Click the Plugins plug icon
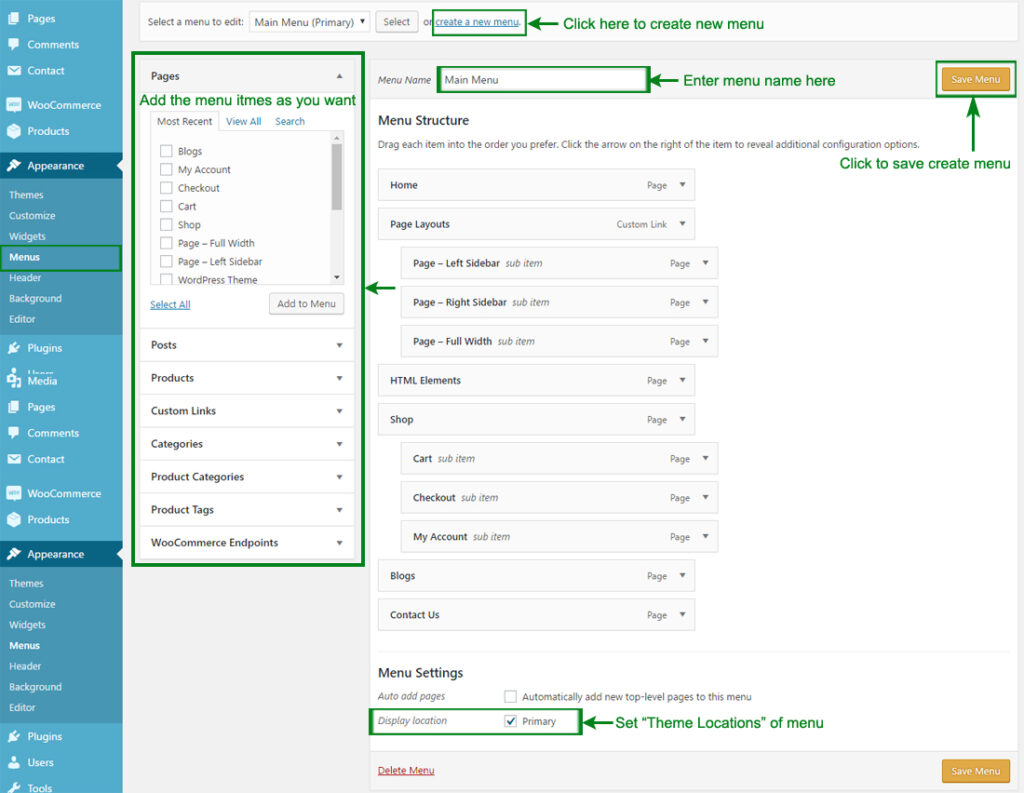This screenshot has height=793, width=1024. point(14,348)
